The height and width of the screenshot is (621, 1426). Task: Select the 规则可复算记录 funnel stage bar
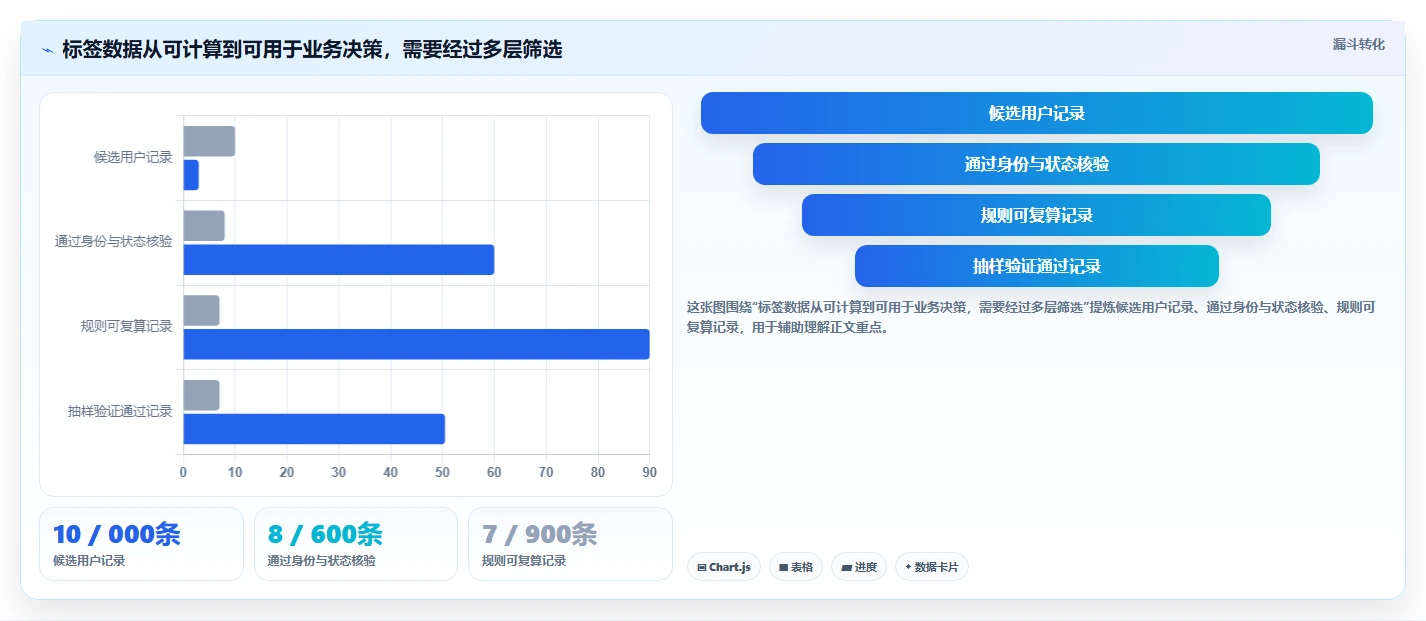(x=1036, y=215)
